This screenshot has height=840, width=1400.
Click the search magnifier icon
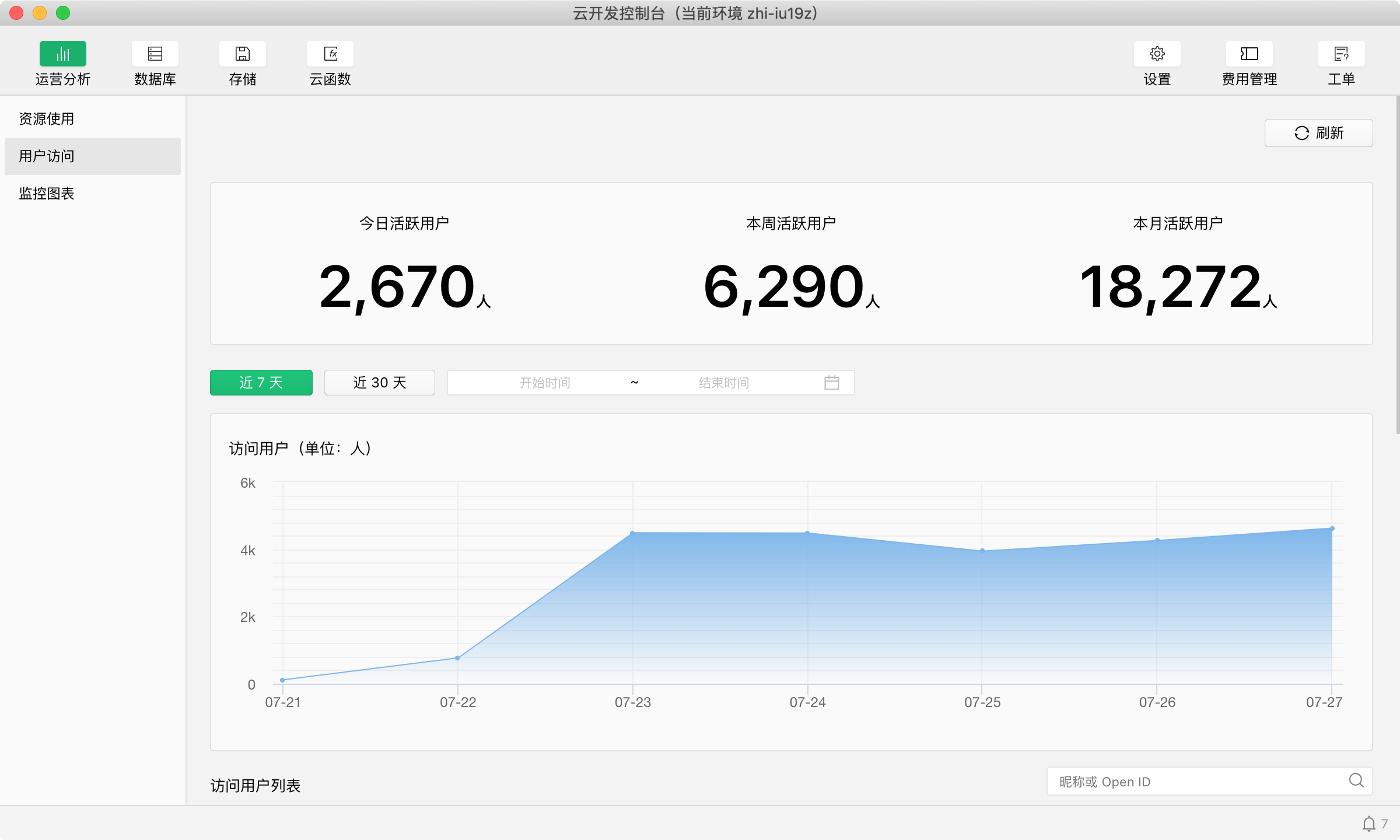[1356, 780]
